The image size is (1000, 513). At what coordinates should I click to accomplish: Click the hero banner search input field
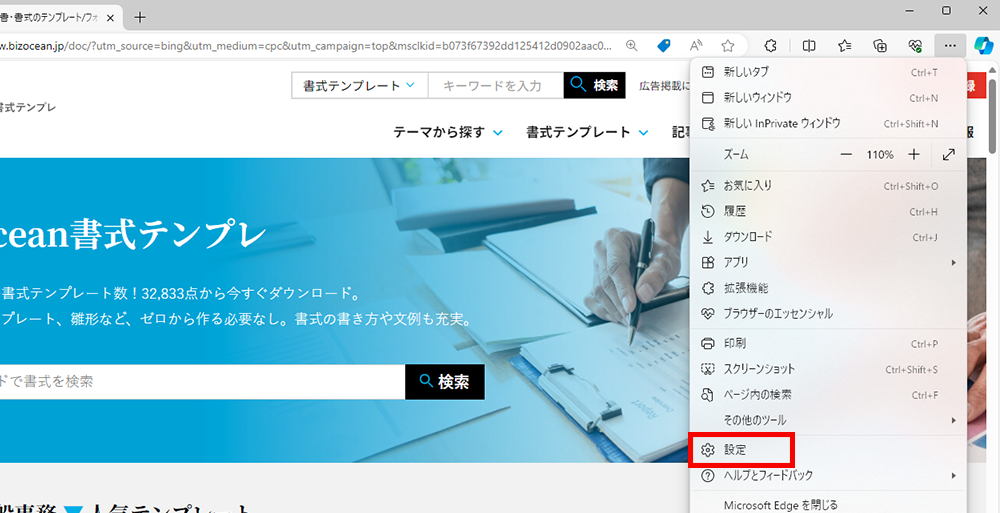click(201, 382)
